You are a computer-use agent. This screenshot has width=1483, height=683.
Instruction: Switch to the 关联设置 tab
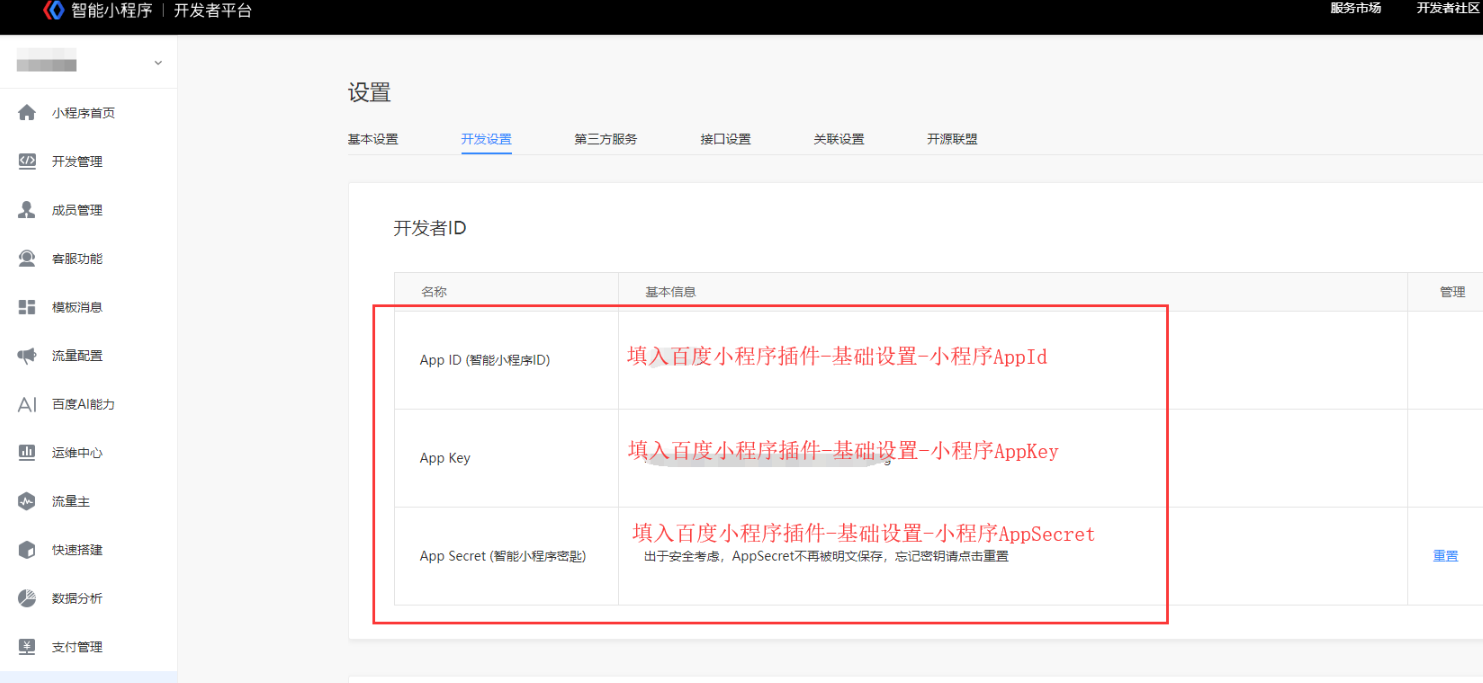[x=839, y=139]
